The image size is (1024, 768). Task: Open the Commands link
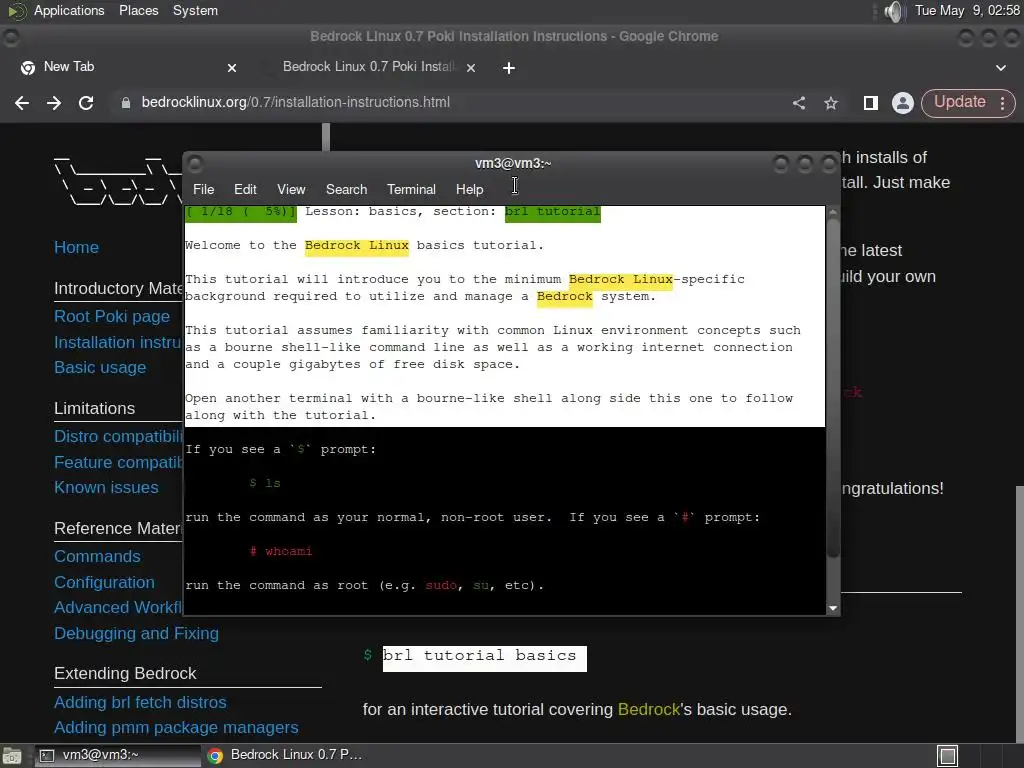(x=97, y=556)
